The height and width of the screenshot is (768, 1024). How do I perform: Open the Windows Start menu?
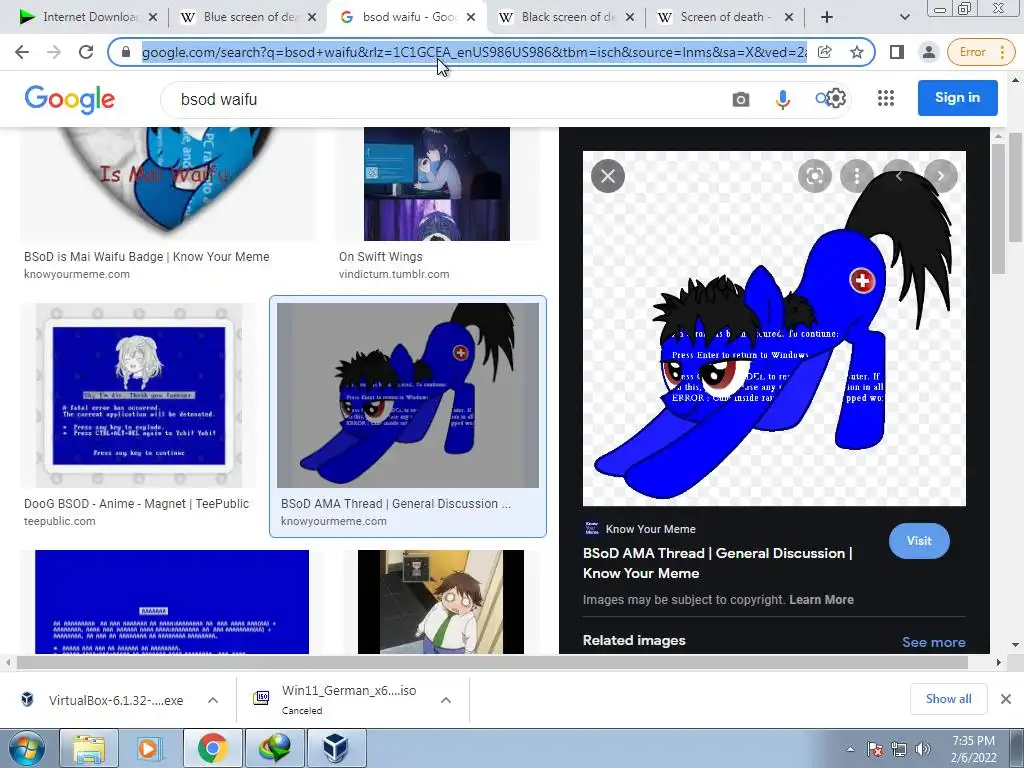click(27, 748)
